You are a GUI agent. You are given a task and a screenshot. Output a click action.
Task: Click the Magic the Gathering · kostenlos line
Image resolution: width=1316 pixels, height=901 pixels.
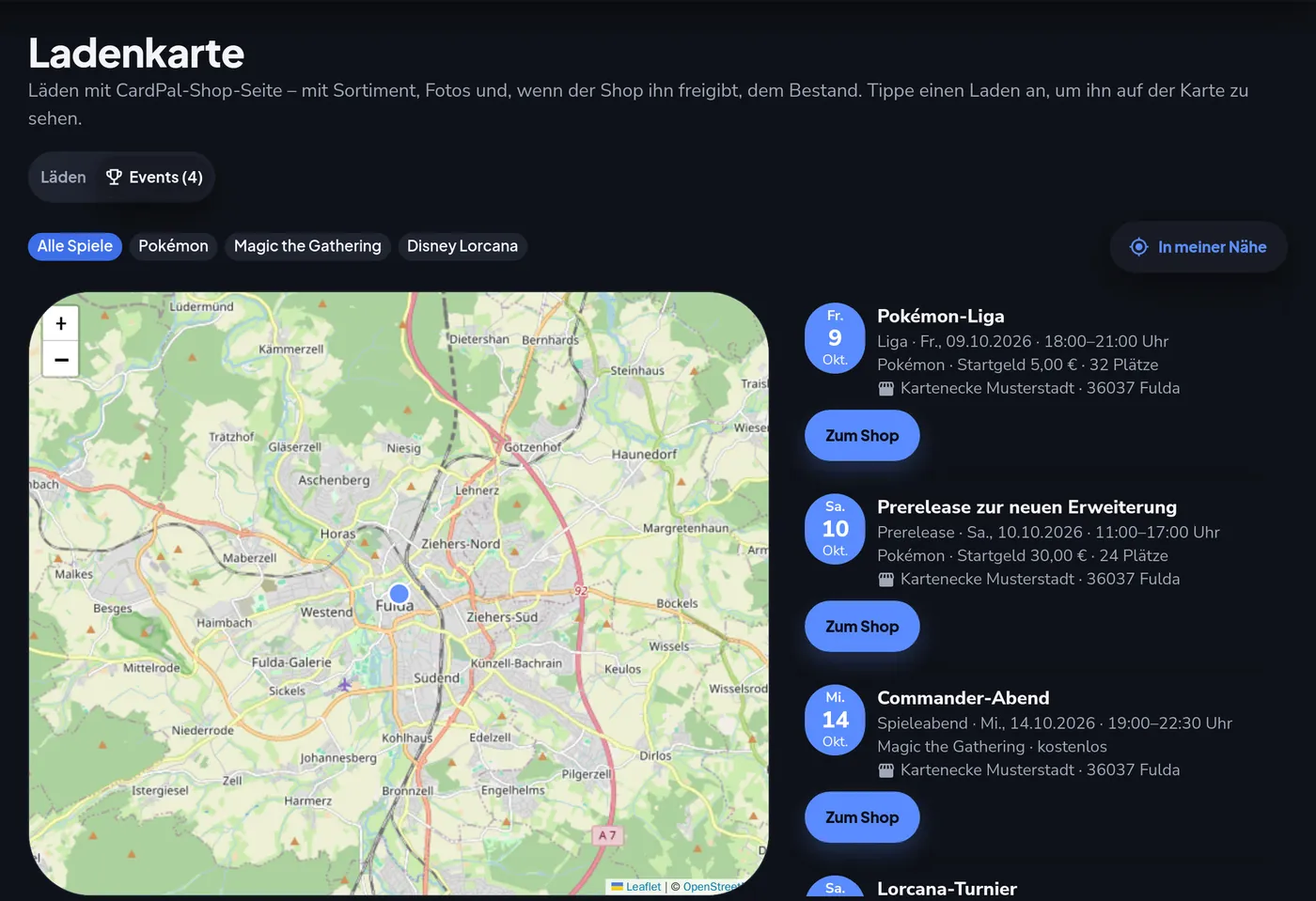tap(992, 746)
